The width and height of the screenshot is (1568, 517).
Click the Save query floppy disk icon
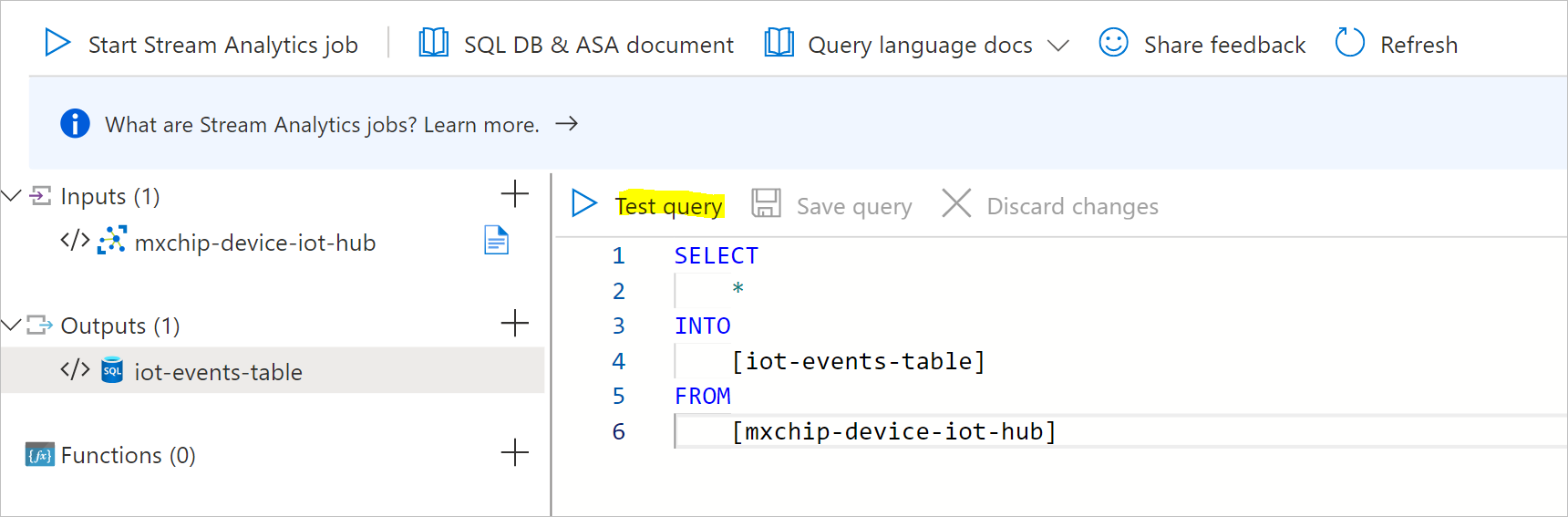tap(766, 203)
